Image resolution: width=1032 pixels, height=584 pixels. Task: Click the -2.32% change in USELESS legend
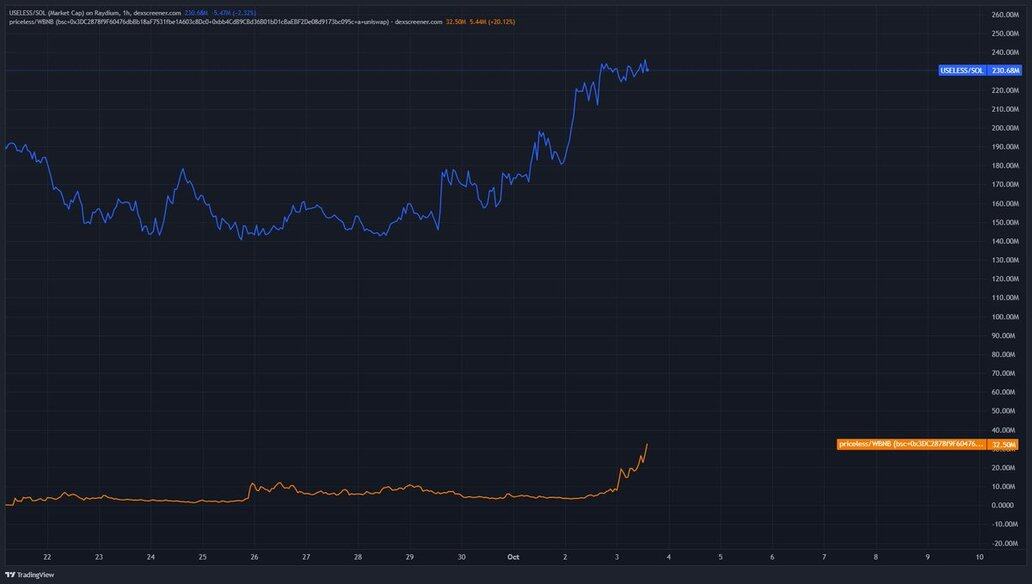241,13
